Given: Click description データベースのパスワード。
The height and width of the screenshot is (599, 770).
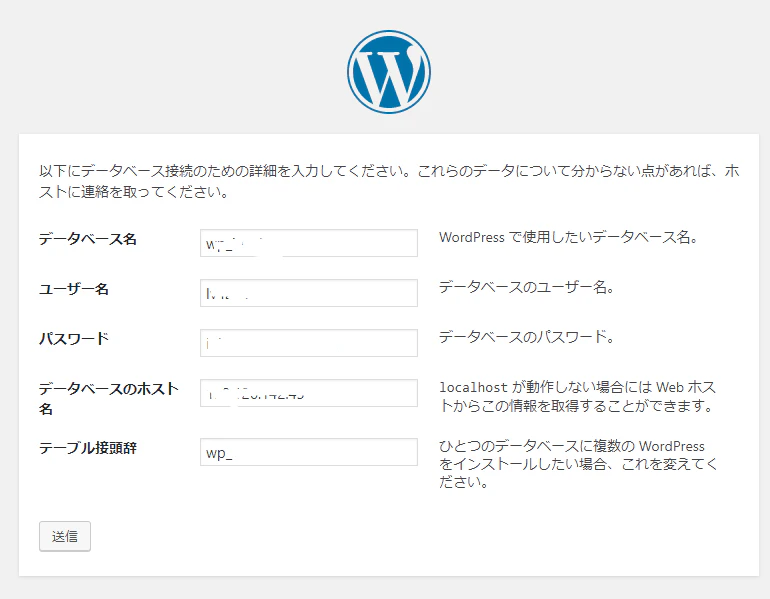Looking at the screenshot, I should (526, 337).
